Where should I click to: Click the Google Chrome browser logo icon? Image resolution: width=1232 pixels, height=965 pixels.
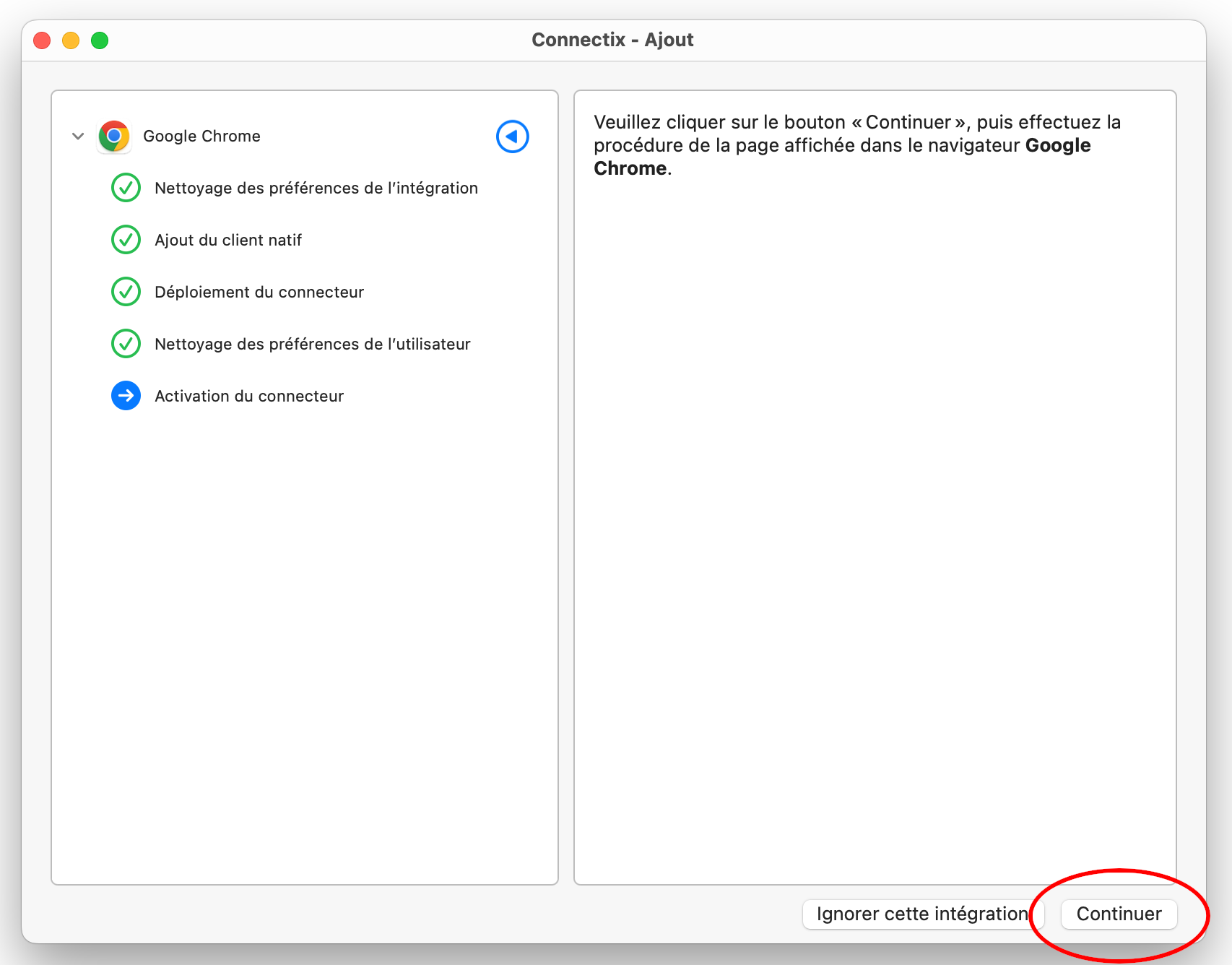114,136
